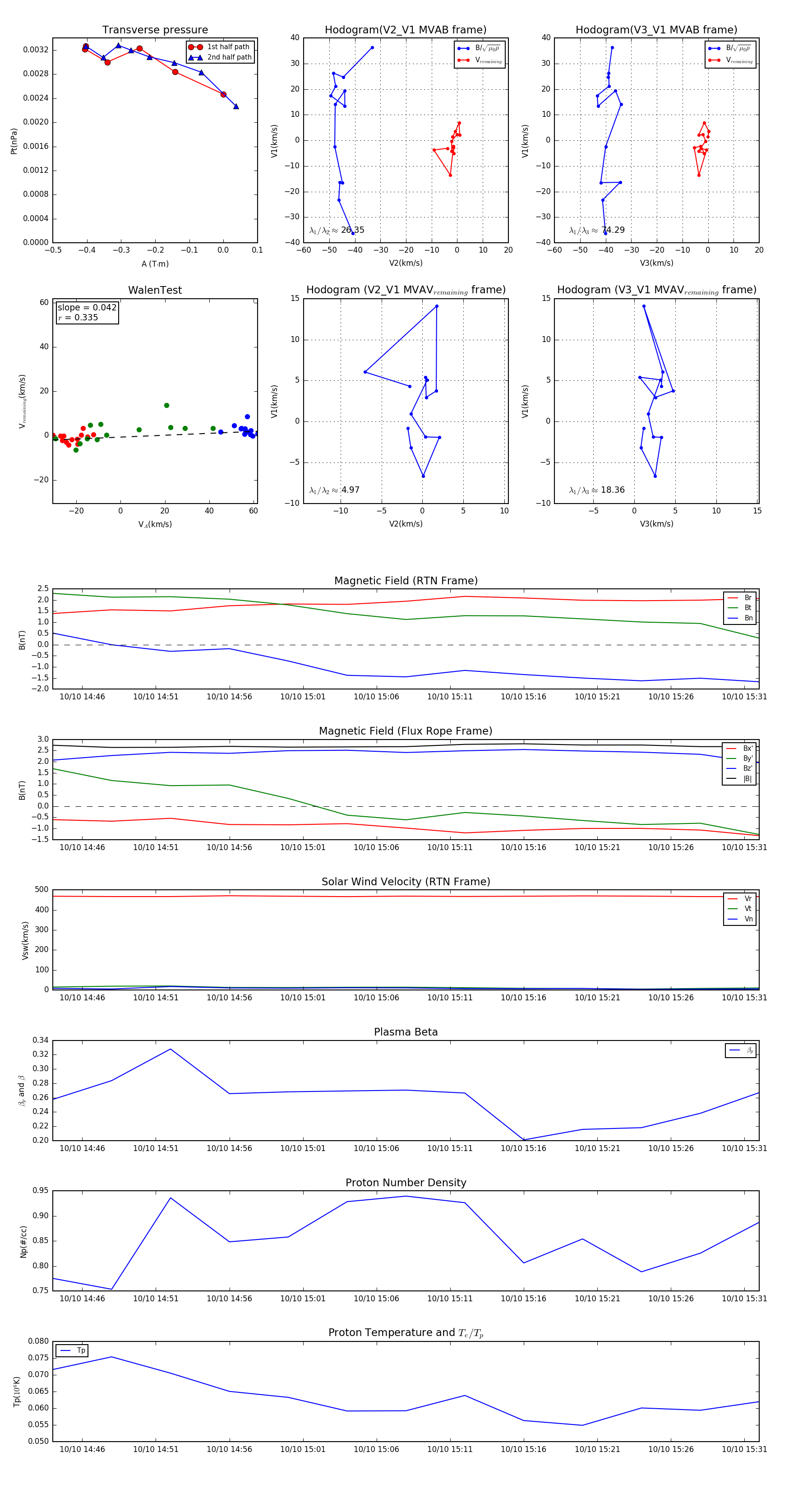The width and height of the screenshot is (812, 1489).
Task: Click the Hodogram (V3_V1 MVAV remaining frame) title
Action: [656, 290]
